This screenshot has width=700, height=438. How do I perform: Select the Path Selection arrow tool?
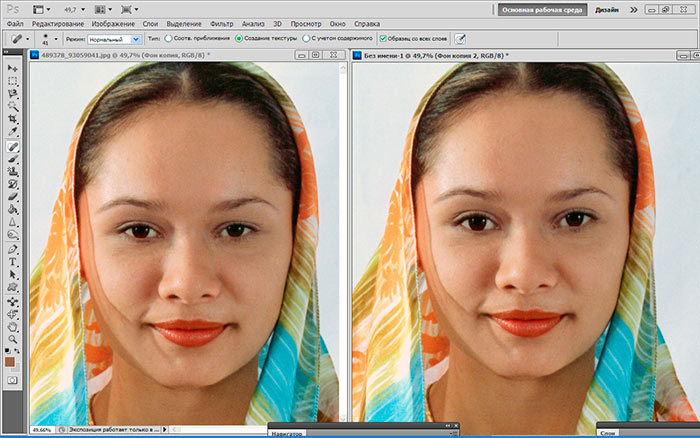point(12,275)
